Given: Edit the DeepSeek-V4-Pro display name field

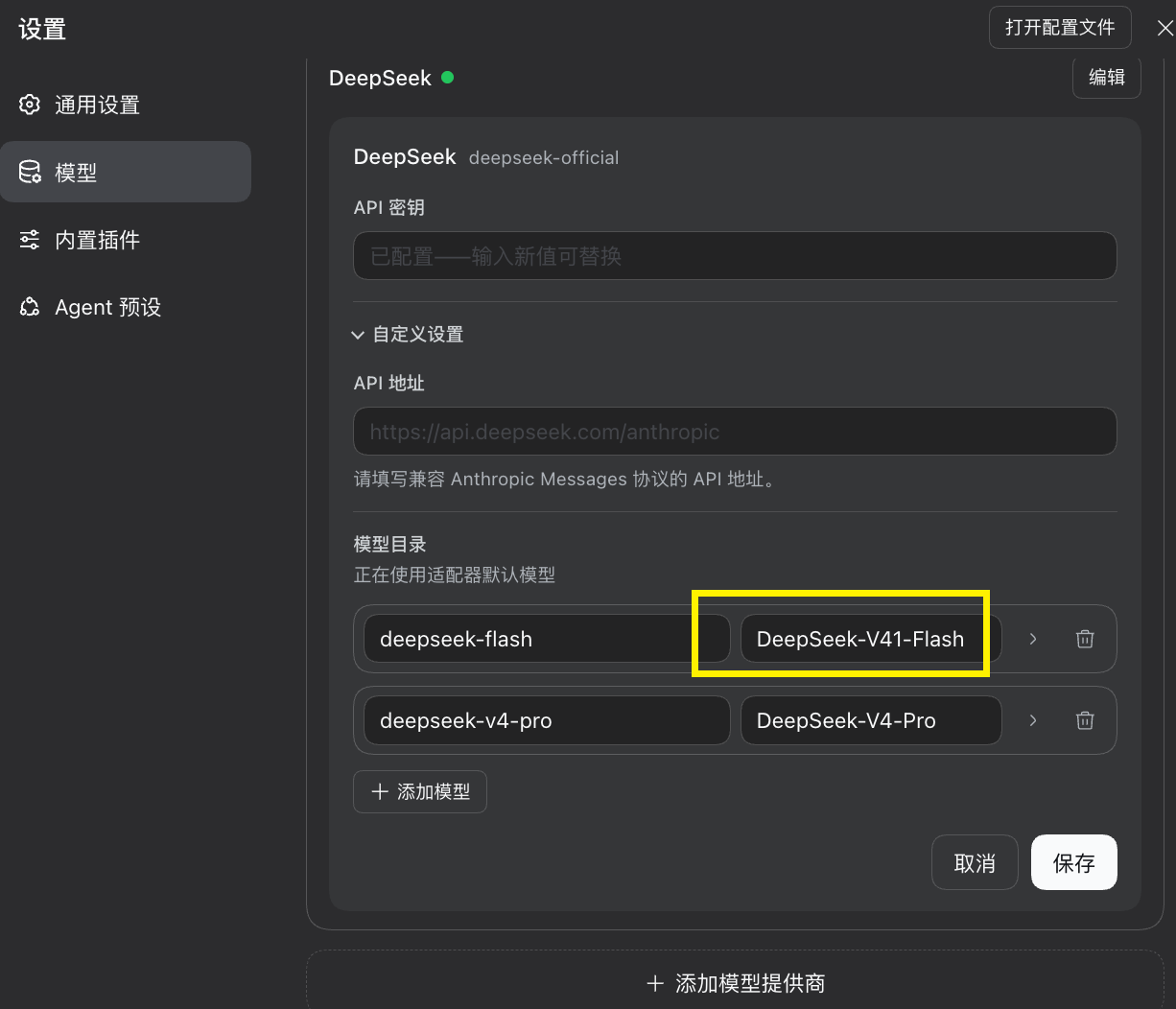Looking at the screenshot, I should (871, 720).
